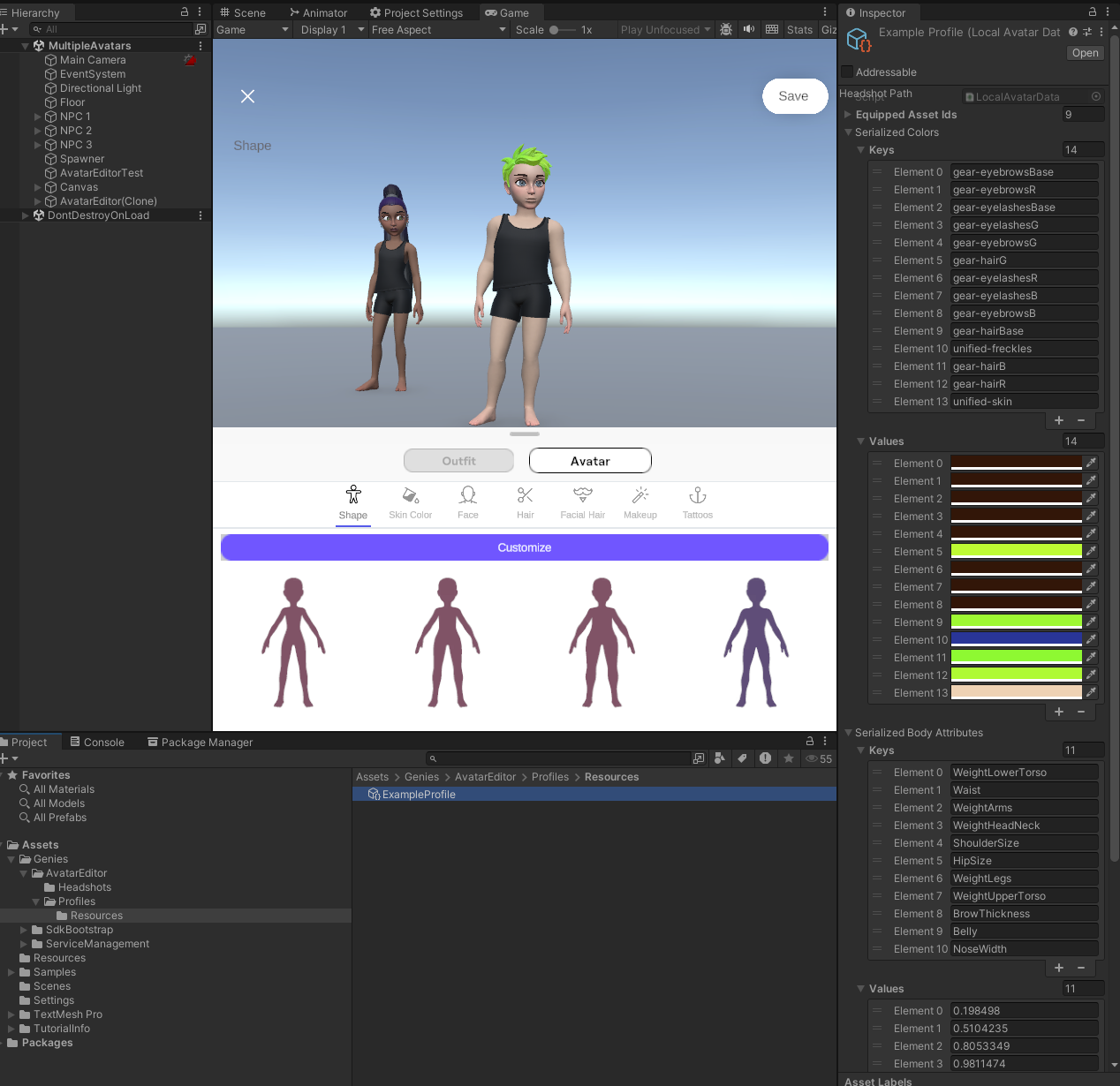Image resolution: width=1120 pixels, height=1086 pixels.
Task: Switch to the Scene tab
Action: point(242,12)
